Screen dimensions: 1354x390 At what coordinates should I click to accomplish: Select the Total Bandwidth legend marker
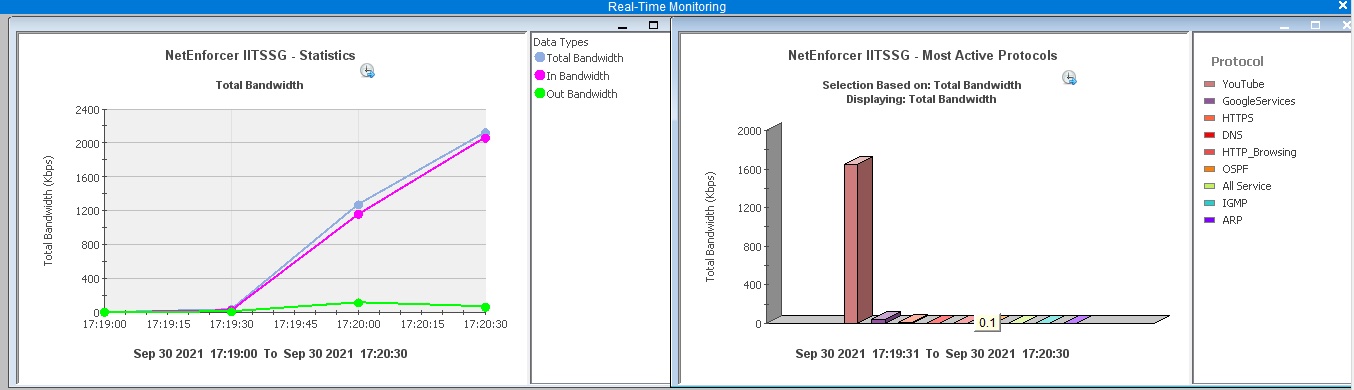(540, 58)
